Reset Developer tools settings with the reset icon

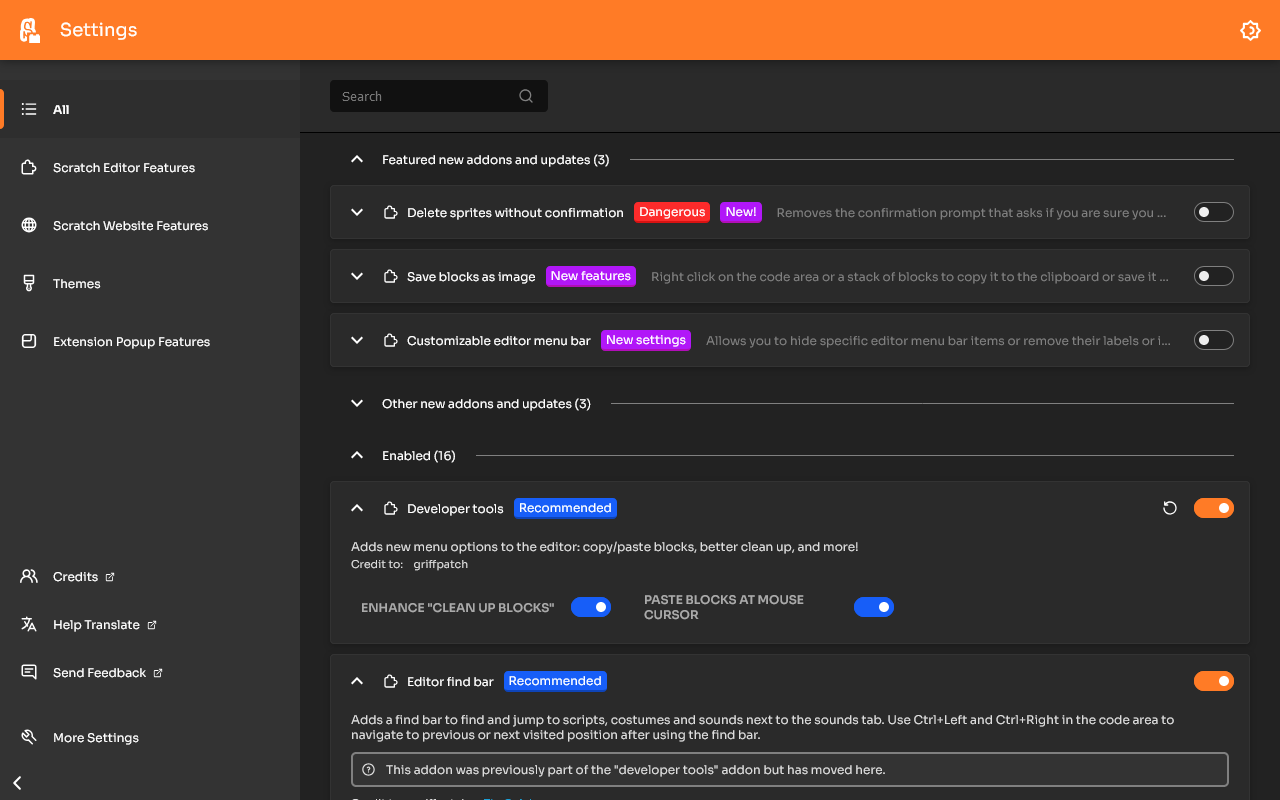click(x=1170, y=508)
